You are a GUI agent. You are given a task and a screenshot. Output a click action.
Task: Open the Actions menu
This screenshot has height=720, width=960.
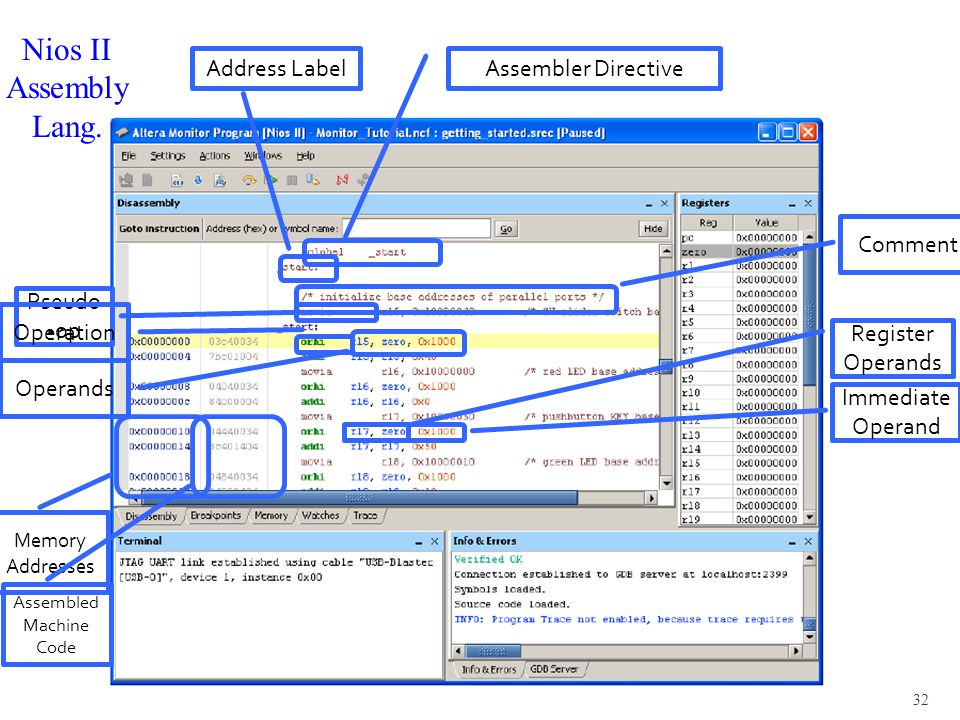214,156
